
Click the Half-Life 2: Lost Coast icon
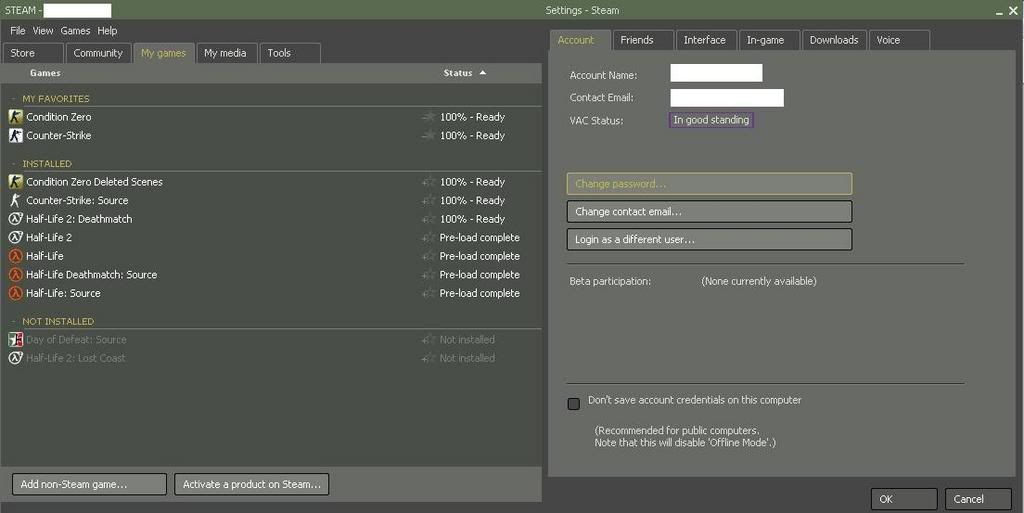pyautogui.click(x=15, y=358)
